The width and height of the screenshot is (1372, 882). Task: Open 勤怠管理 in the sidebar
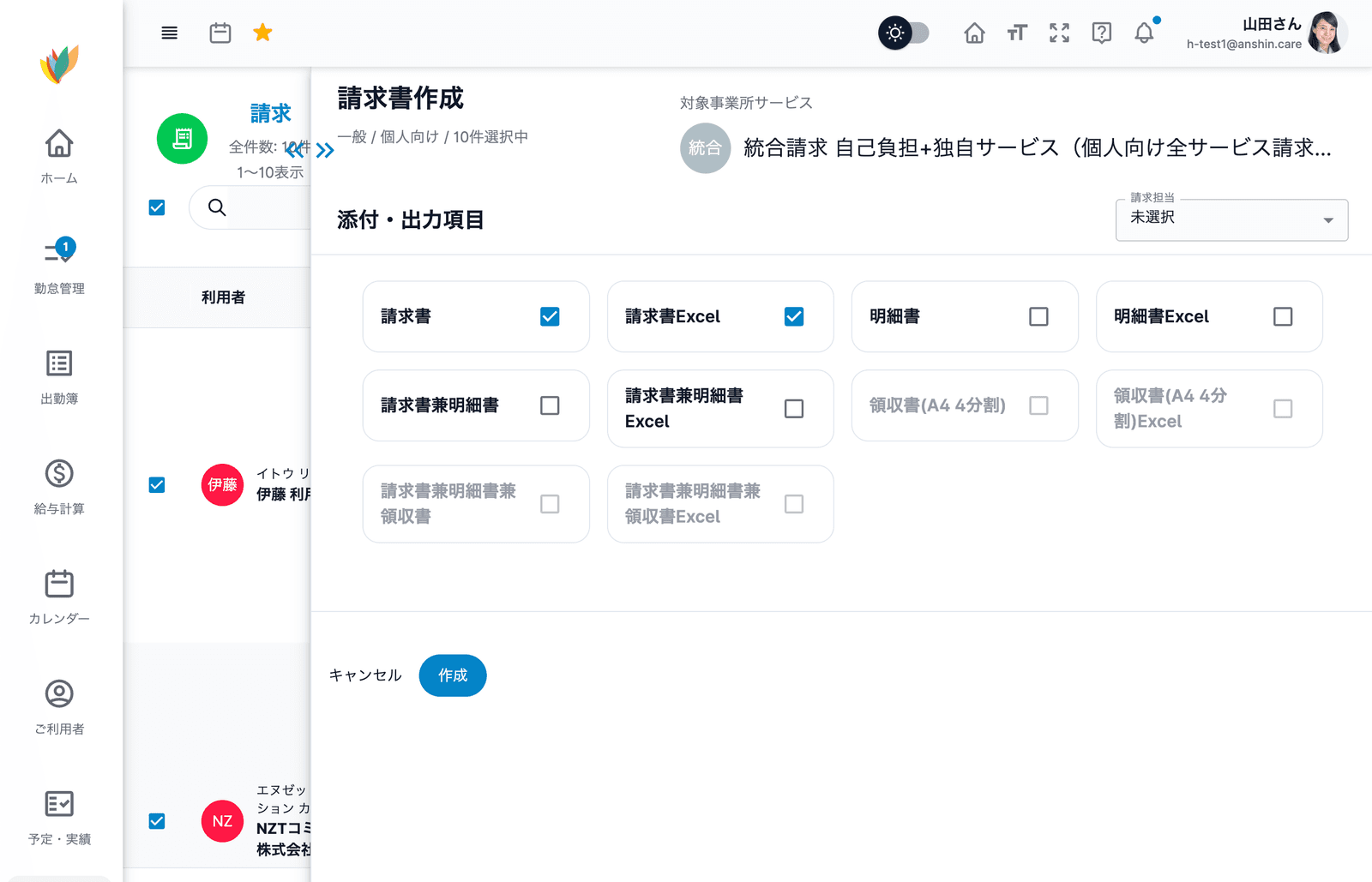pos(59,266)
